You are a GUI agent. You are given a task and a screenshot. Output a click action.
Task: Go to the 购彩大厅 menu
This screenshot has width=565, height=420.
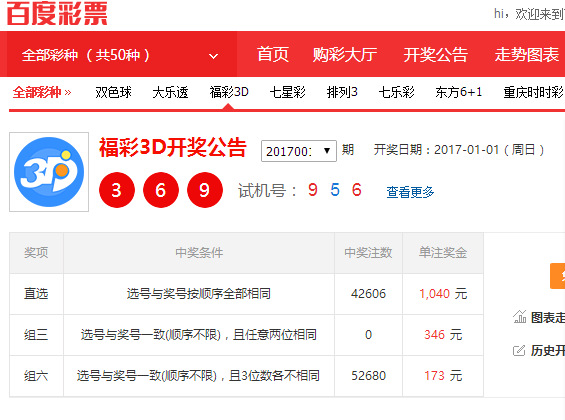(x=345, y=55)
